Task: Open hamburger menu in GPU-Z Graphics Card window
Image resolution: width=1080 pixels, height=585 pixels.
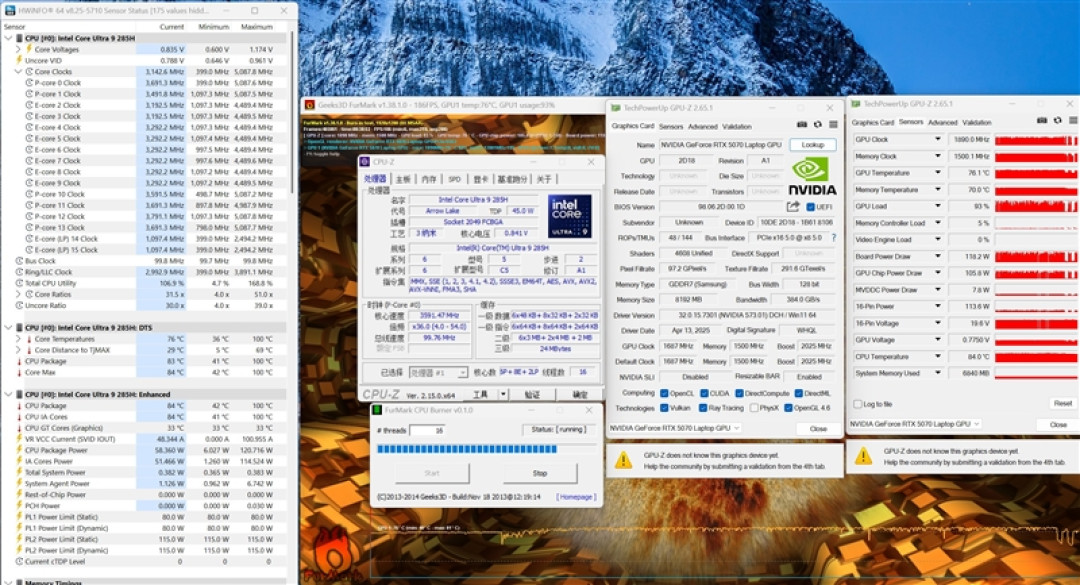Action: (833, 125)
